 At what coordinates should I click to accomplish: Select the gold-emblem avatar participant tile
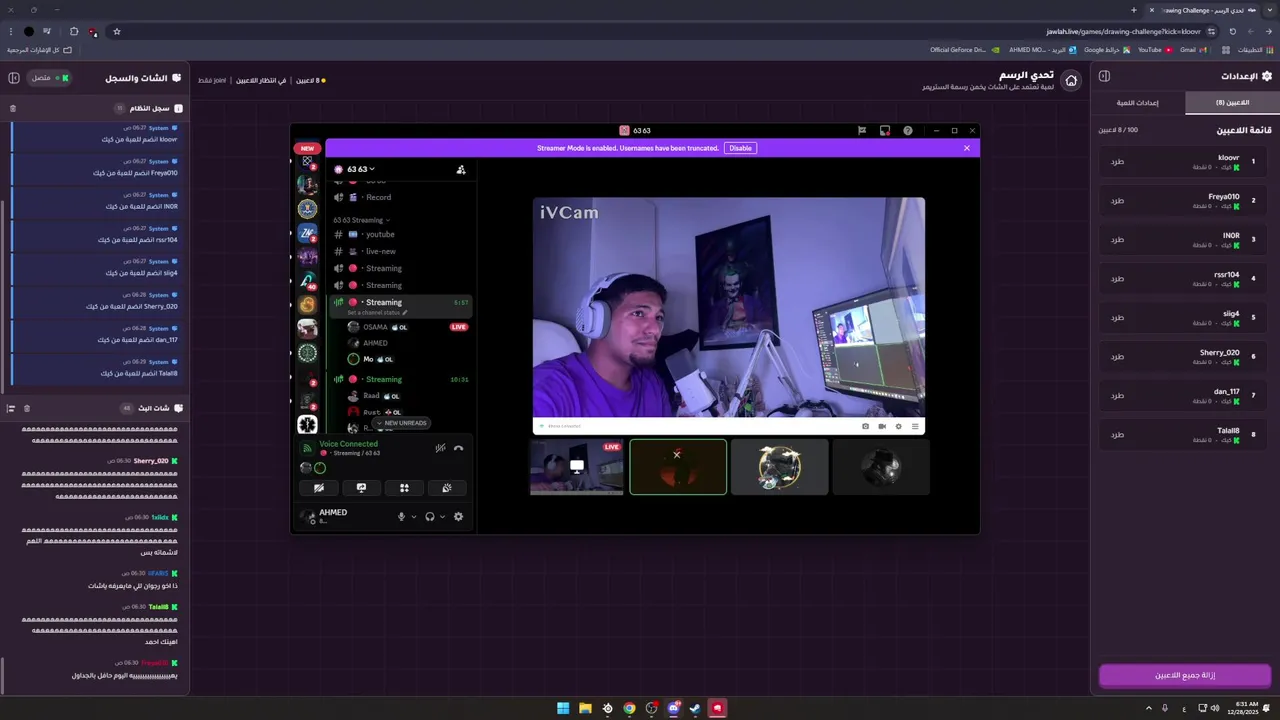coord(780,467)
